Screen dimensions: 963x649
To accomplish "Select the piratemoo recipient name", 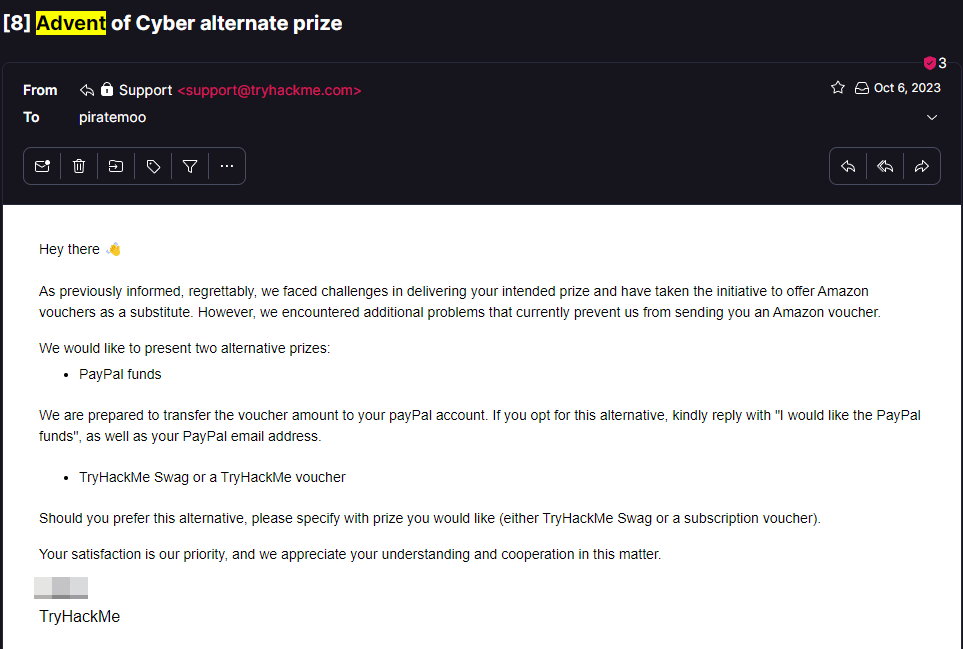I will 112,117.
